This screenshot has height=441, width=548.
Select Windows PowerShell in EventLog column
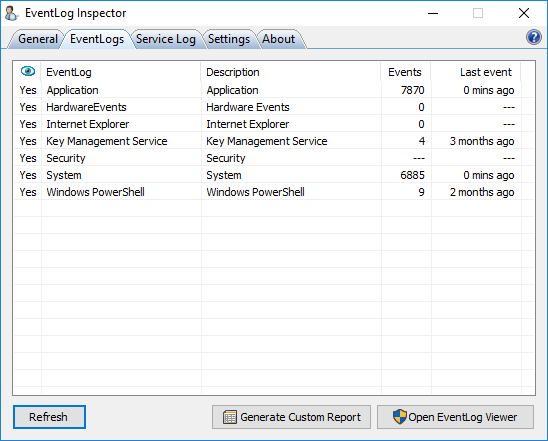[x=95, y=192]
